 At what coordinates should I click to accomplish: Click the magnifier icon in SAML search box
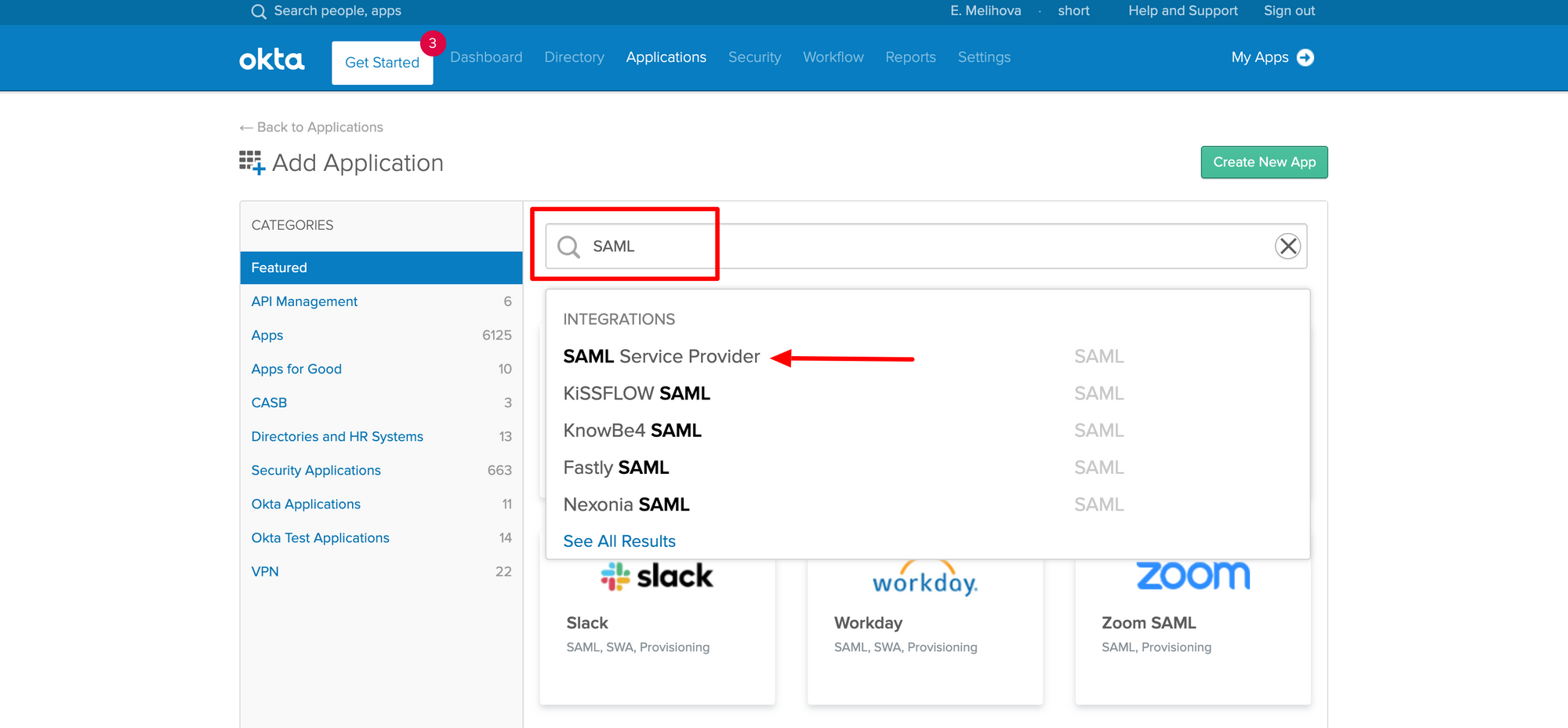568,246
